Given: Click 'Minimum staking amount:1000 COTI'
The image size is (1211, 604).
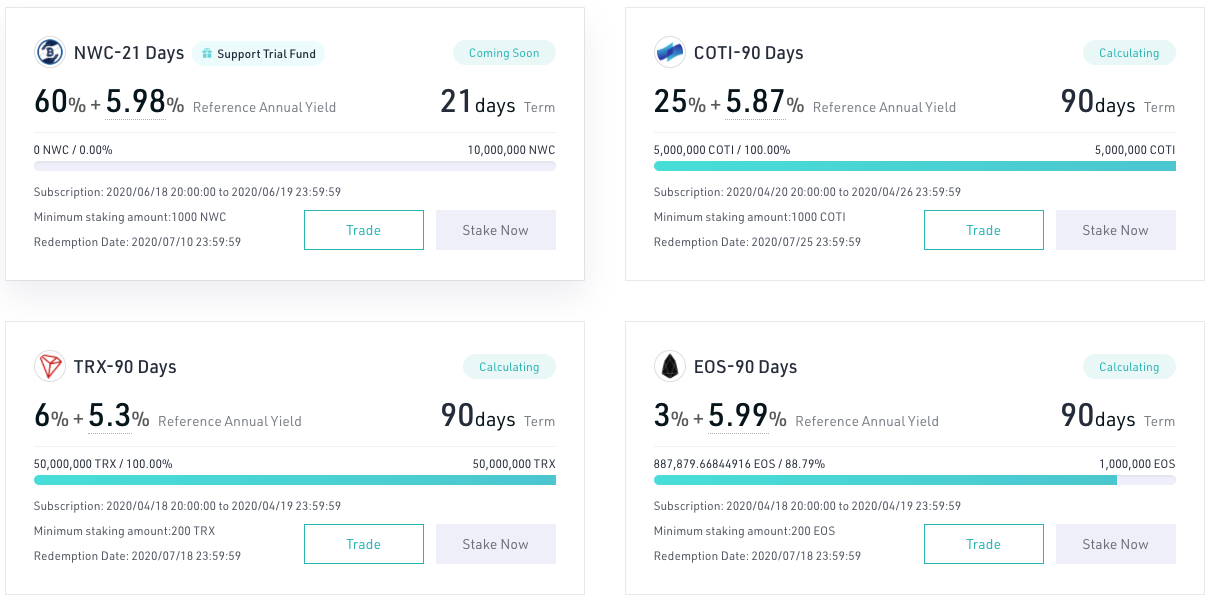Looking at the screenshot, I should [x=750, y=217].
